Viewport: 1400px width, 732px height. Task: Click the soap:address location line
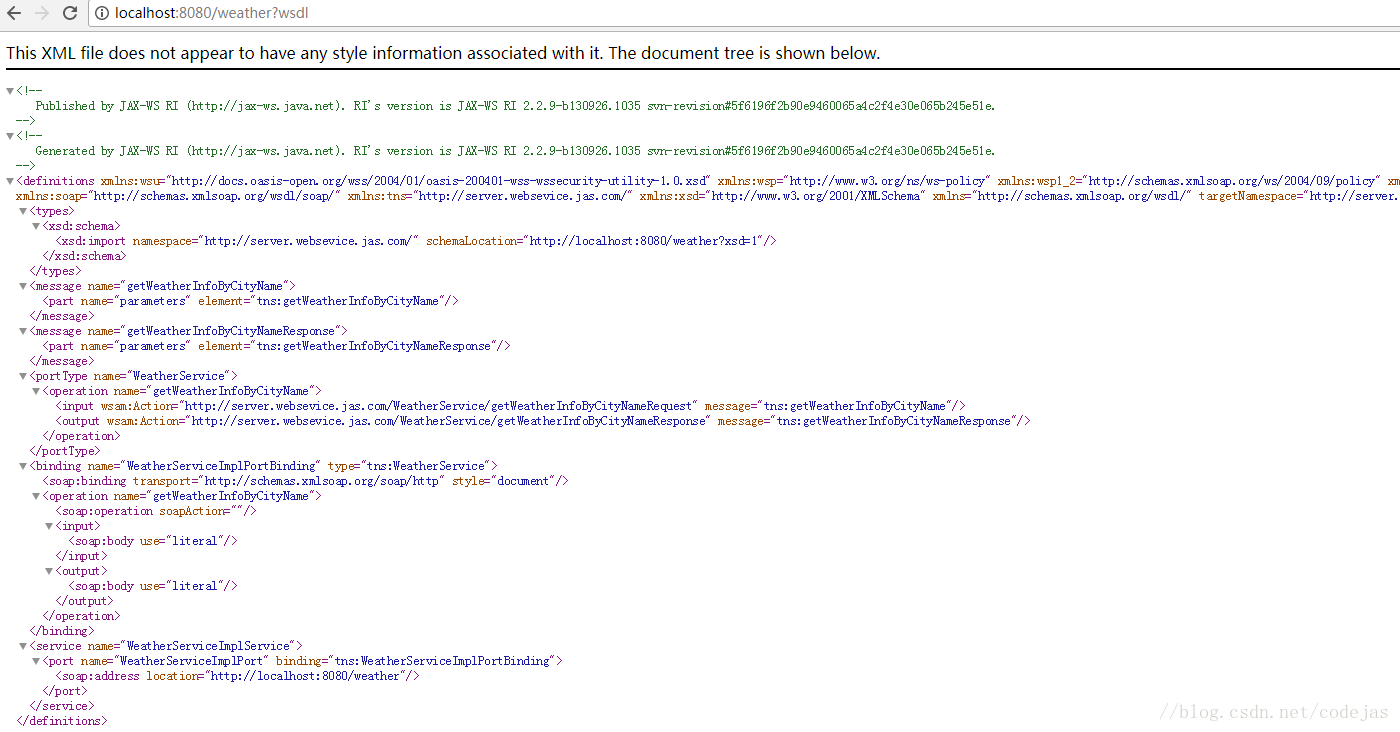coord(237,676)
